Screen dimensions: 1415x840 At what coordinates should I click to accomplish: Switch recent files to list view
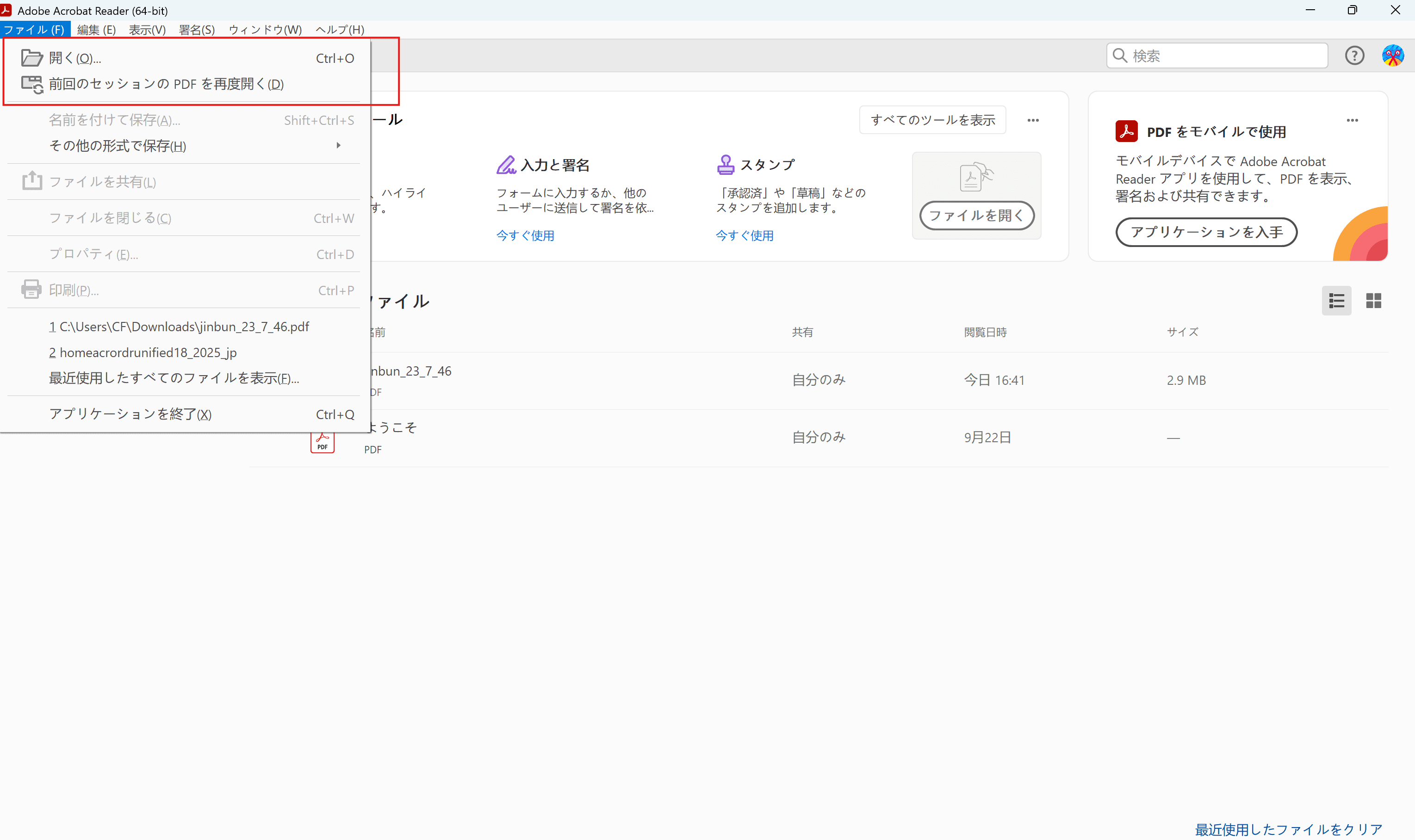[x=1336, y=300]
